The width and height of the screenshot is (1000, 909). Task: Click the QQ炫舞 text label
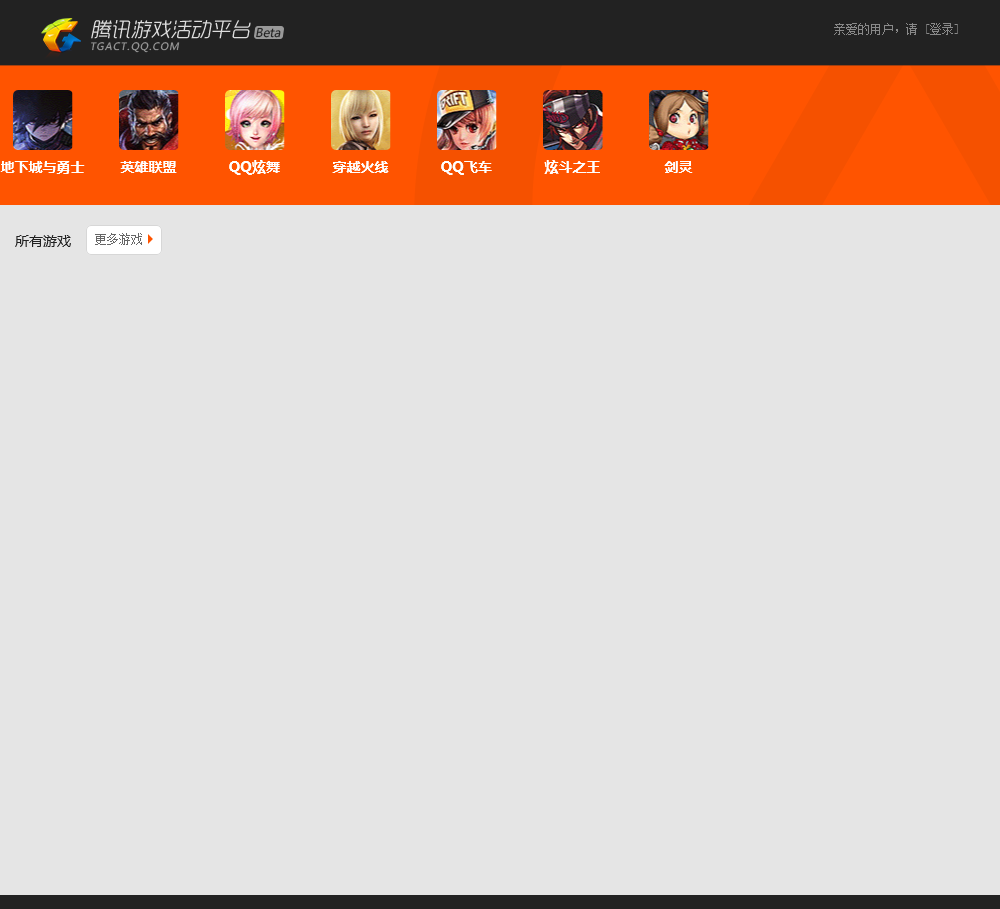254,167
